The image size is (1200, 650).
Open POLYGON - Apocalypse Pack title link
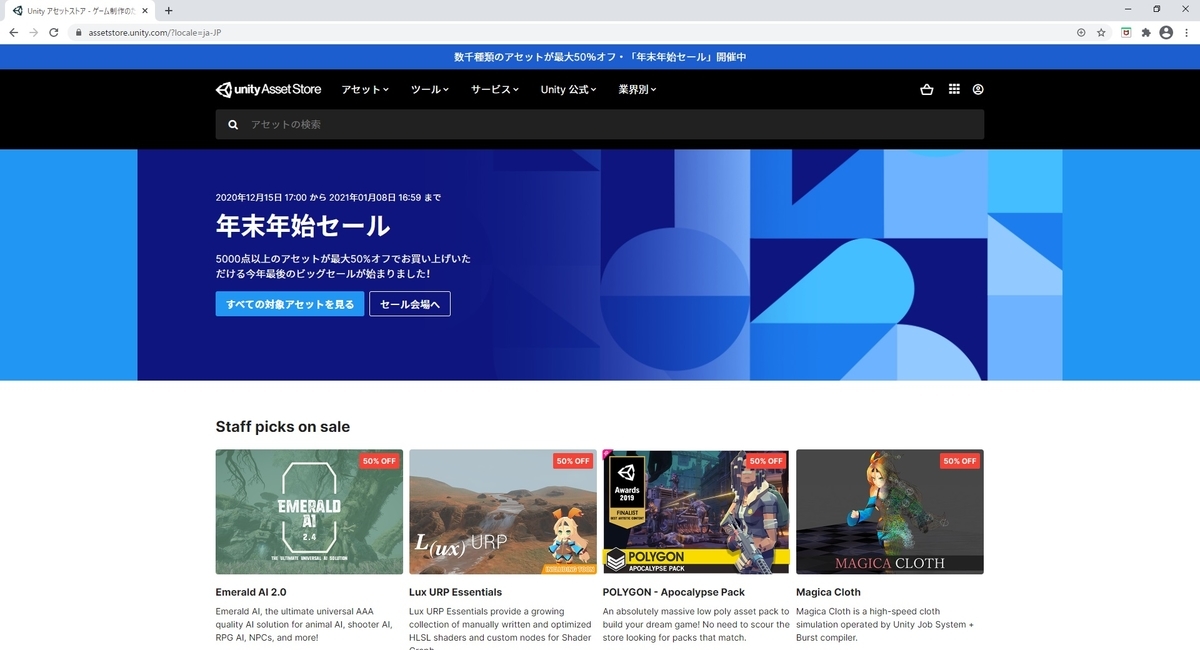pos(674,592)
